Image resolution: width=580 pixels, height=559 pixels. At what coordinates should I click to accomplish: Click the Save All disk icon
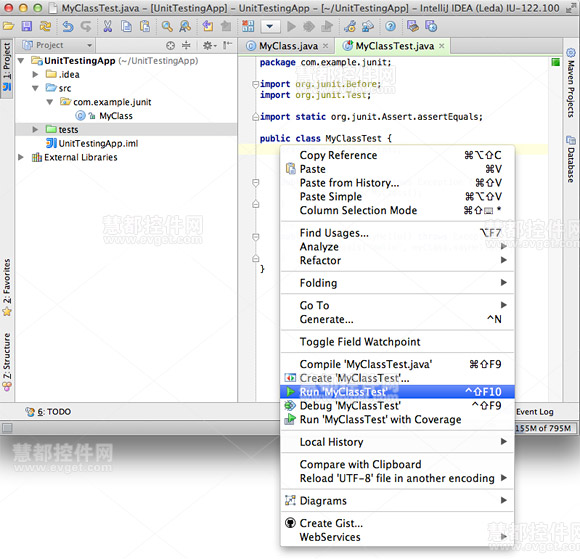click(x=27, y=26)
